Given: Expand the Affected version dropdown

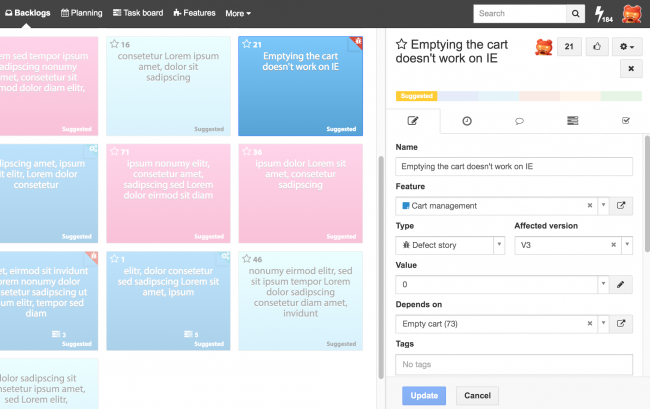Looking at the screenshot, I should (627, 244).
